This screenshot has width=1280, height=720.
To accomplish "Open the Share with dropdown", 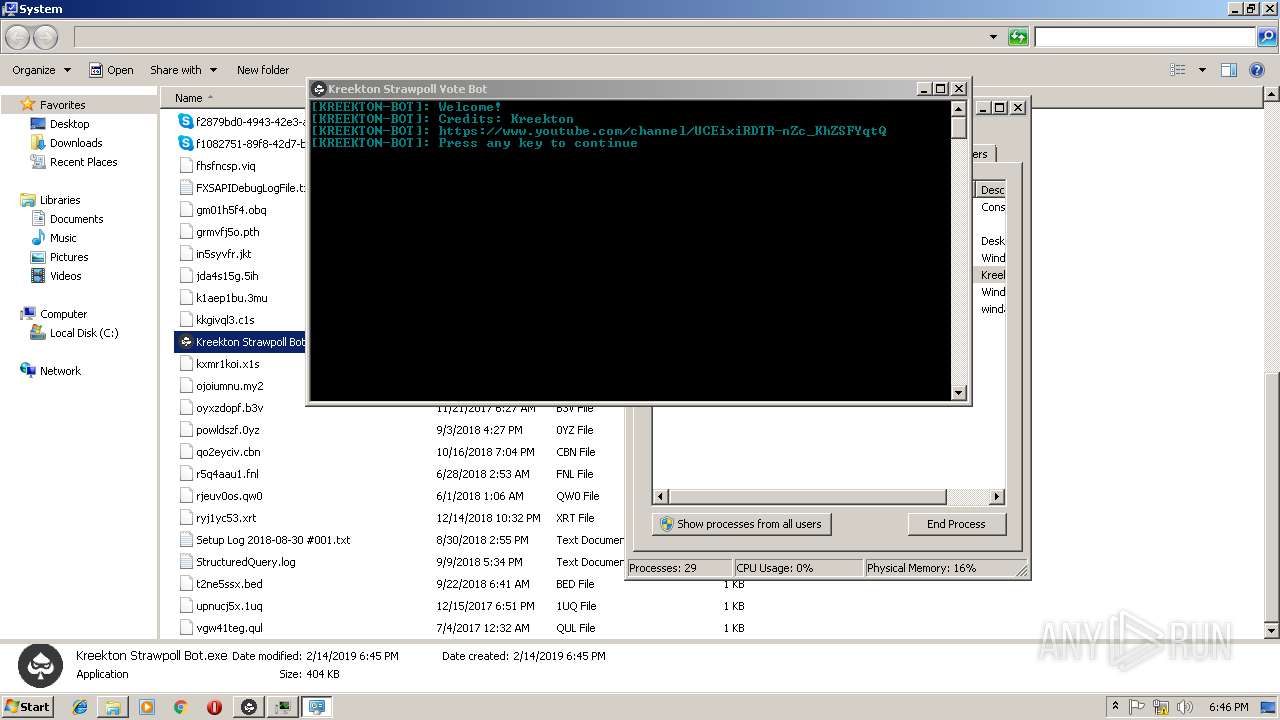I will click(183, 70).
